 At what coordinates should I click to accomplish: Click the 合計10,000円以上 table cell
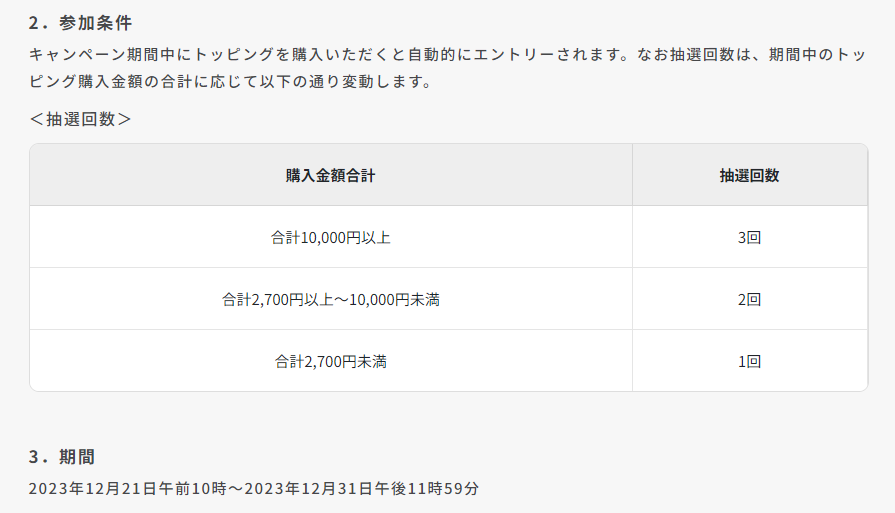tap(331, 237)
